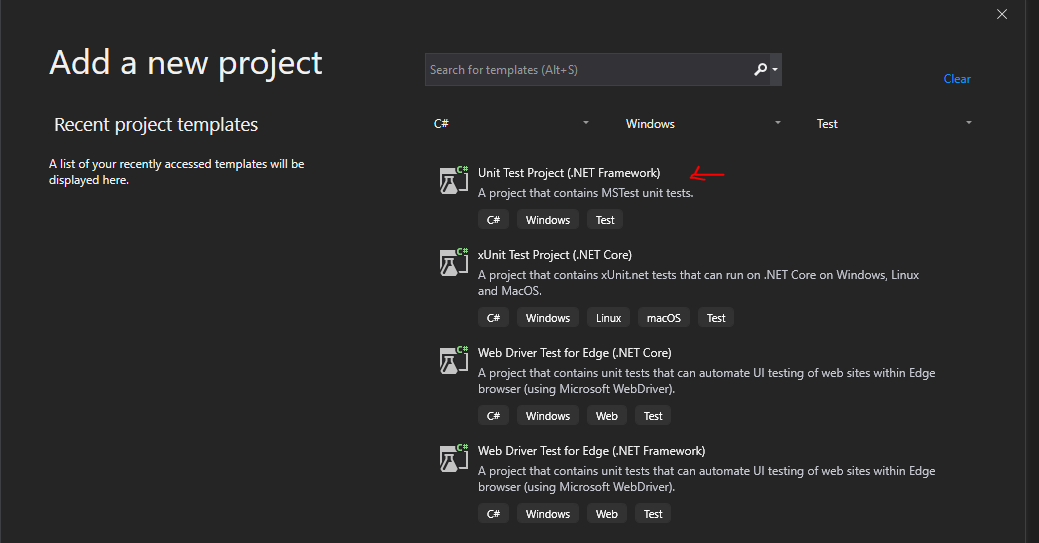
Task: Click Test tag under Web Driver (.NET Framework)
Action: pyautogui.click(x=653, y=514)
